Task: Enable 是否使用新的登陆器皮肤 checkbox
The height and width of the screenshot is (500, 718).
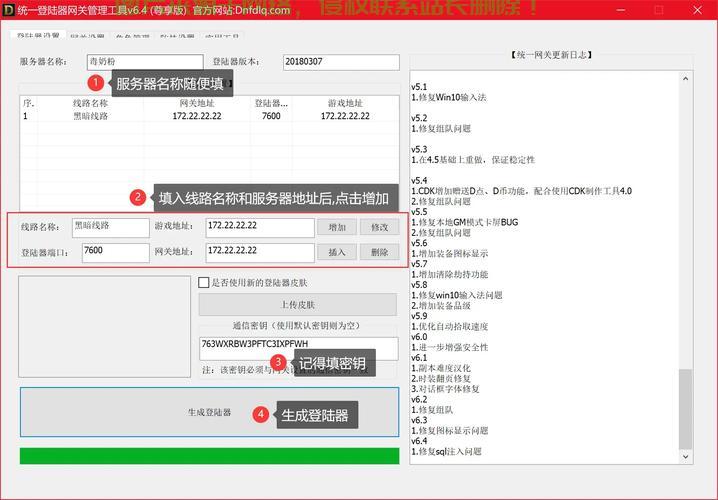Action: [204, 283]
